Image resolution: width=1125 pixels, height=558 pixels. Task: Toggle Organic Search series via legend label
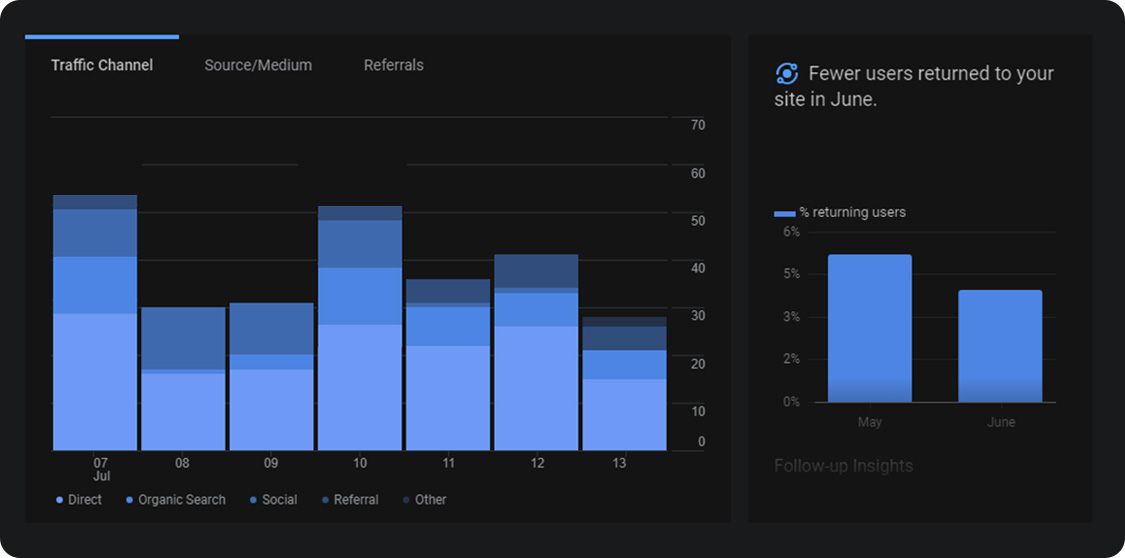click(x=181, y=500)
